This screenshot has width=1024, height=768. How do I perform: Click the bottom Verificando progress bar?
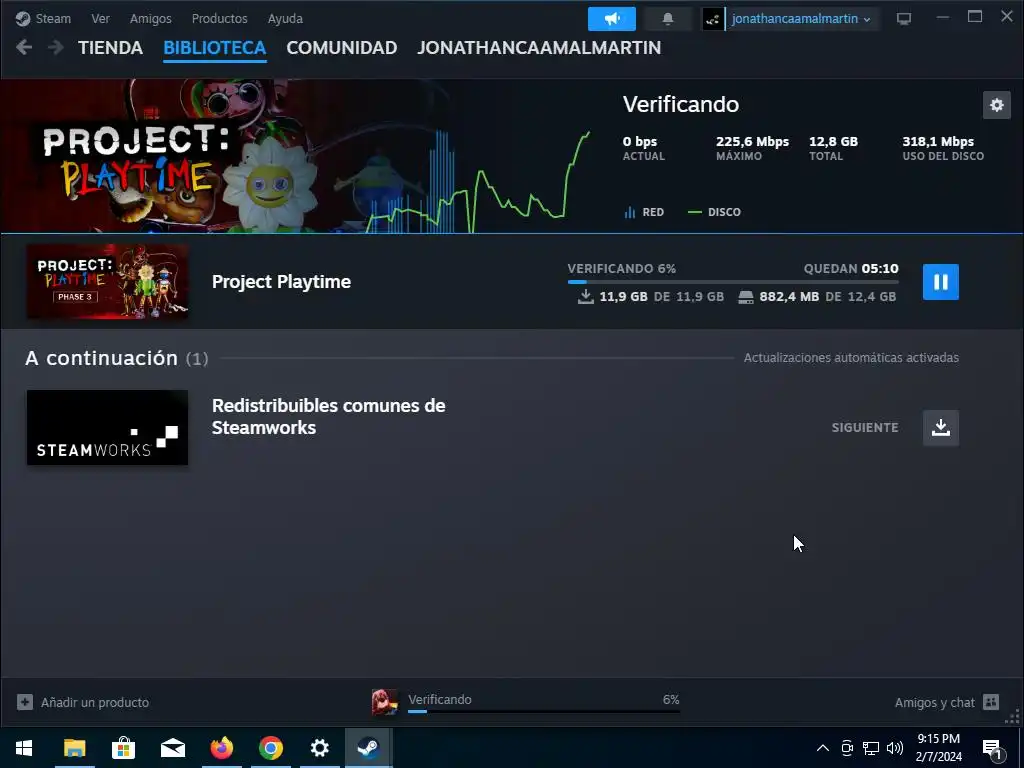pyautogui.click(x=543, y=712)
